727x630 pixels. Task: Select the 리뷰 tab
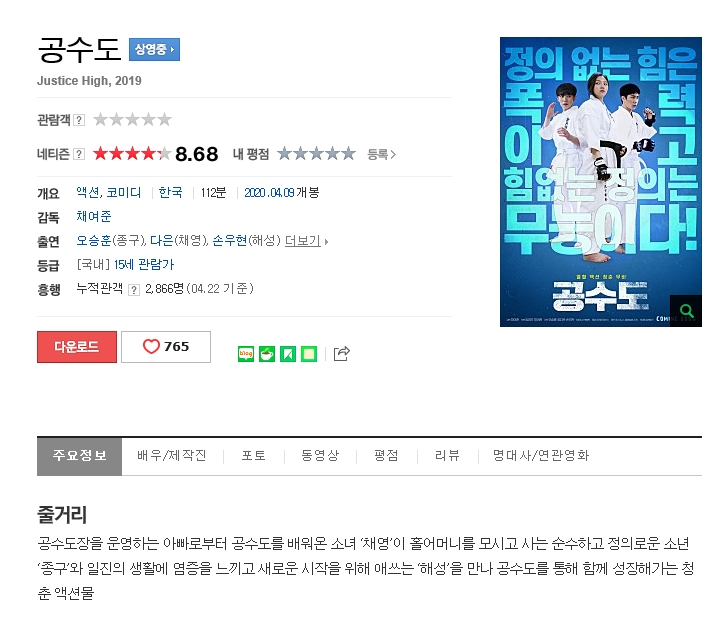point(447,455)
